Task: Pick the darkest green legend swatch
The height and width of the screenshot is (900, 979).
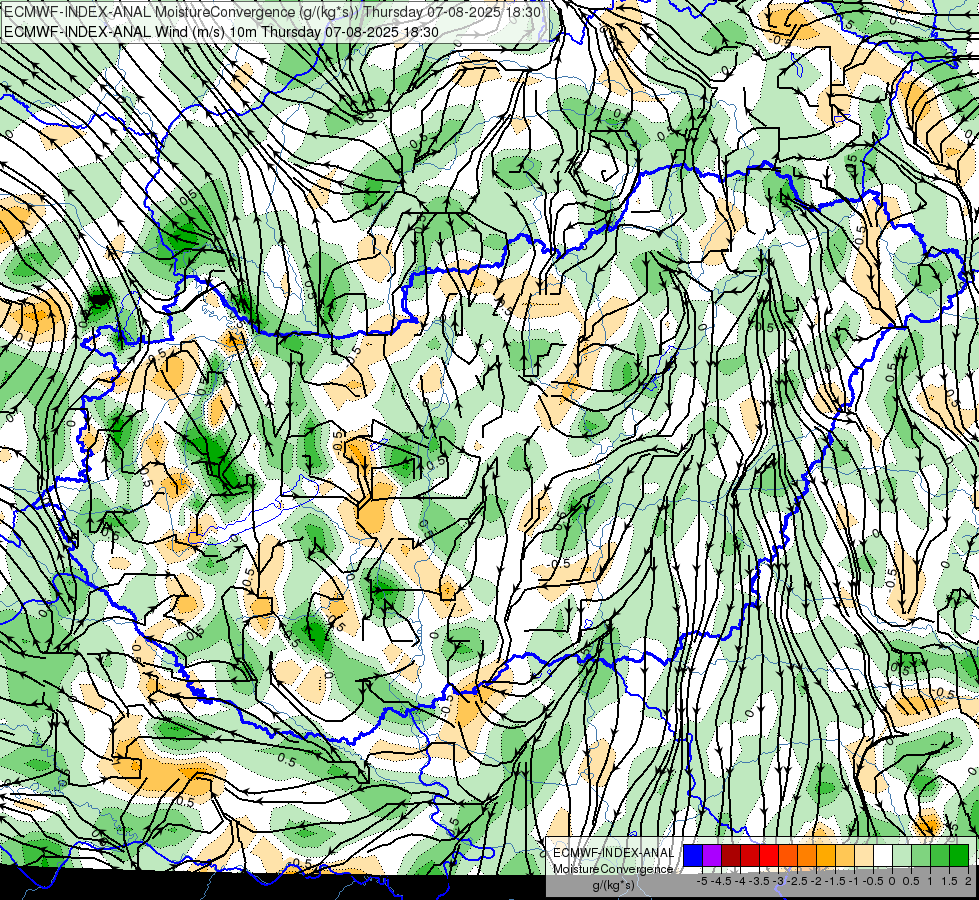Action: (x=959, y=855)
